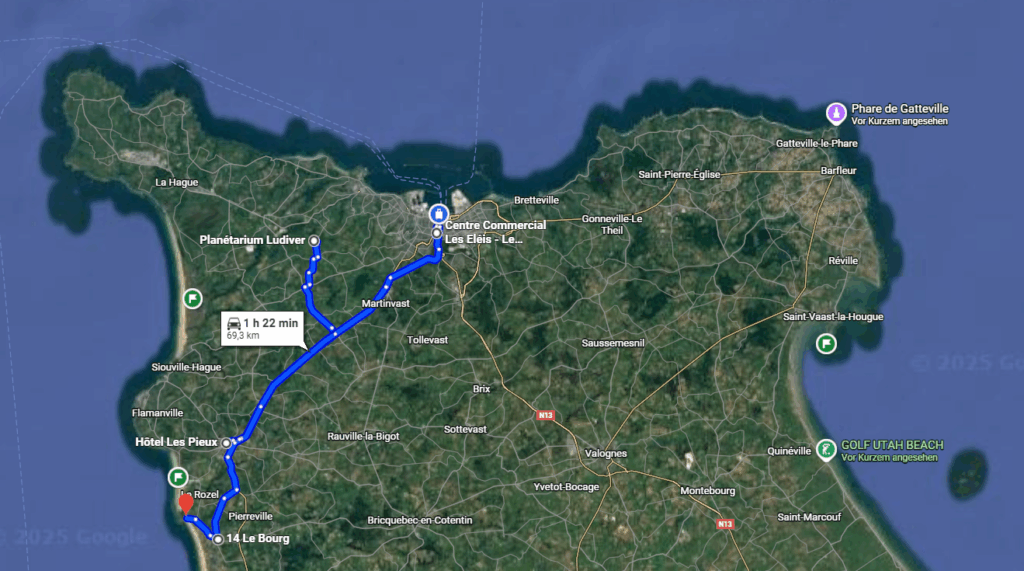This screenshot has width=1024, height=571.
Task: Click the Barfleur town label
Action: click(839, 171)
